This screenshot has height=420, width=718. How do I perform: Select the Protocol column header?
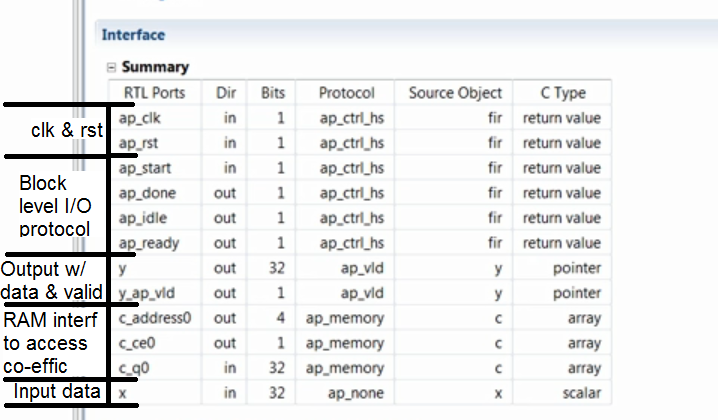click(x=347, y=93)
